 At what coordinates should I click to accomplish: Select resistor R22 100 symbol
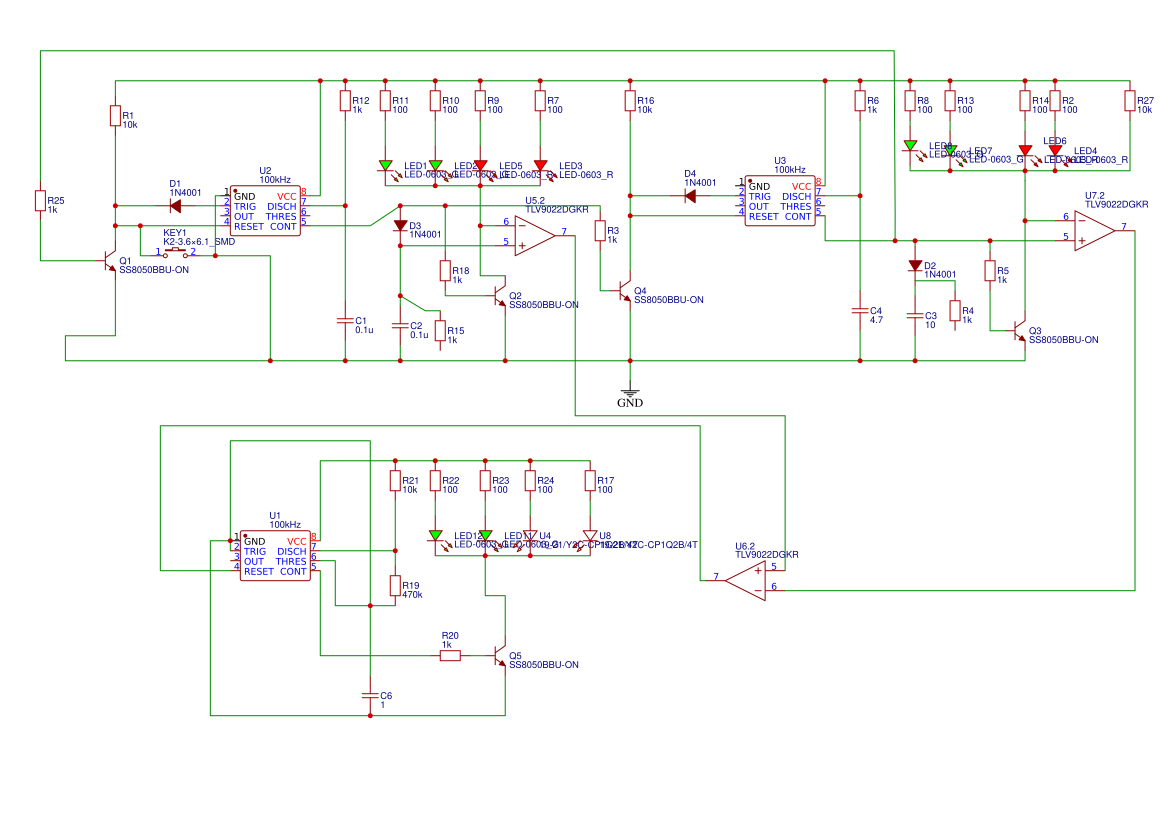pos(435,481)
